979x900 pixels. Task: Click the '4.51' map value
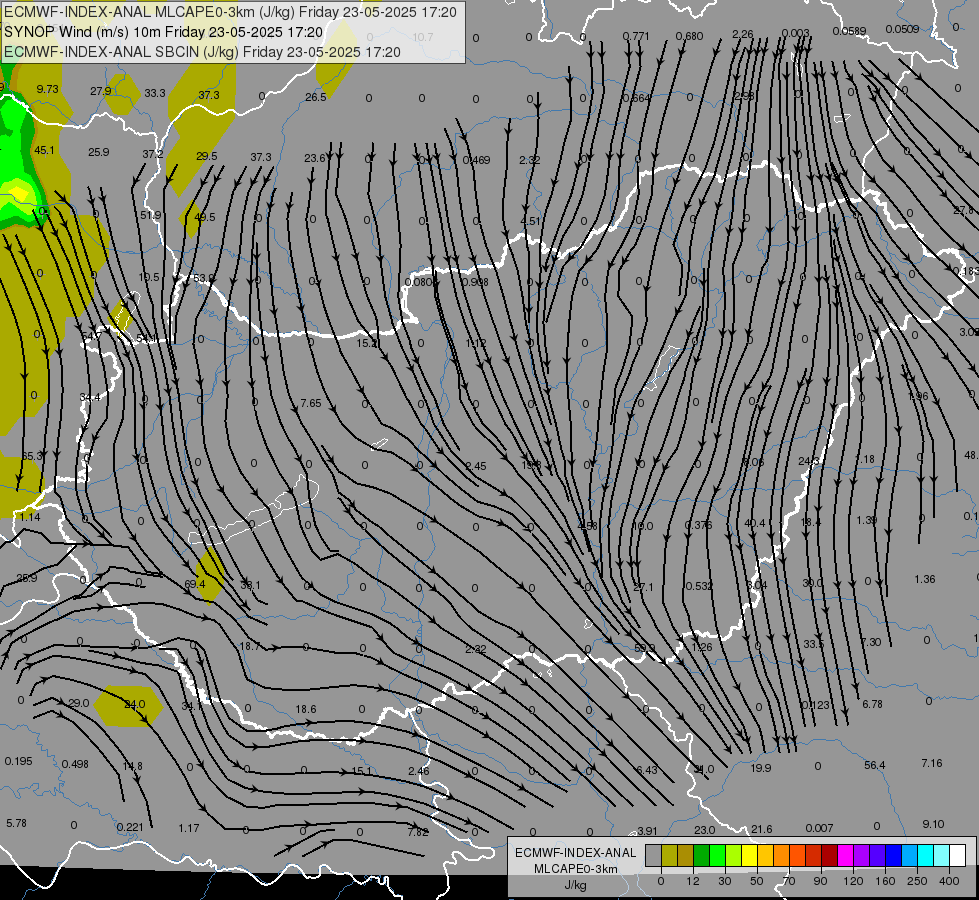pos(530,220)
